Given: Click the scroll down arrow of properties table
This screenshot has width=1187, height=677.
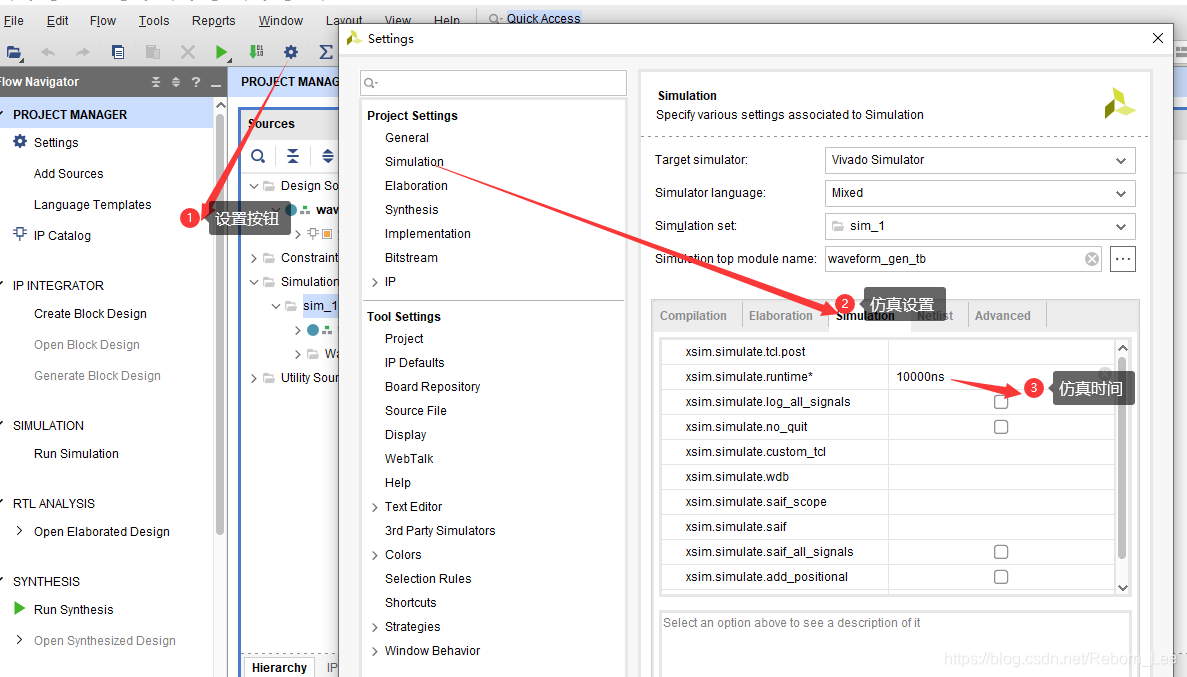Looking at the screenshot, I should click(x=1123, y=588).
